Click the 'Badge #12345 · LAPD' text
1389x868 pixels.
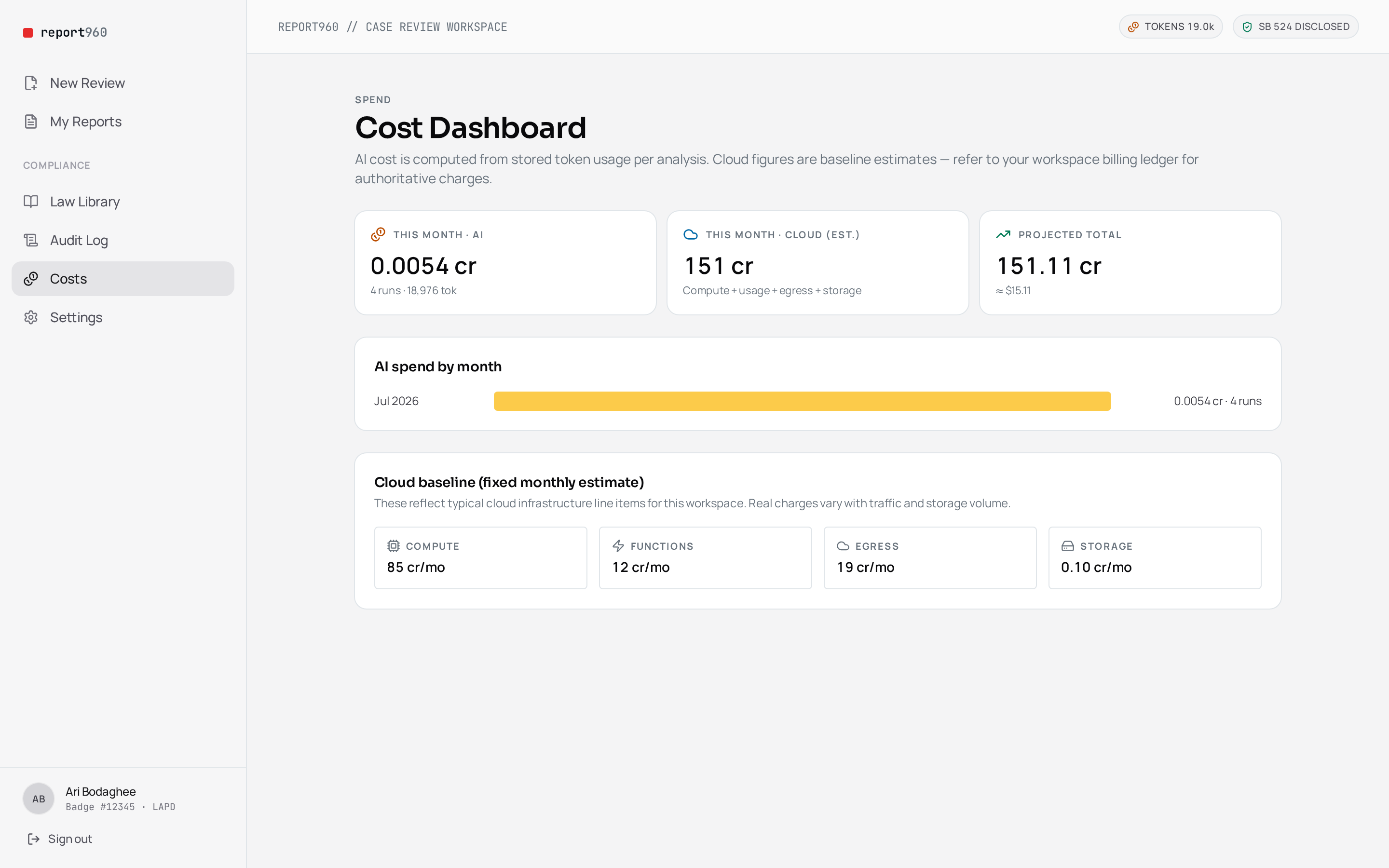(121, 807)
